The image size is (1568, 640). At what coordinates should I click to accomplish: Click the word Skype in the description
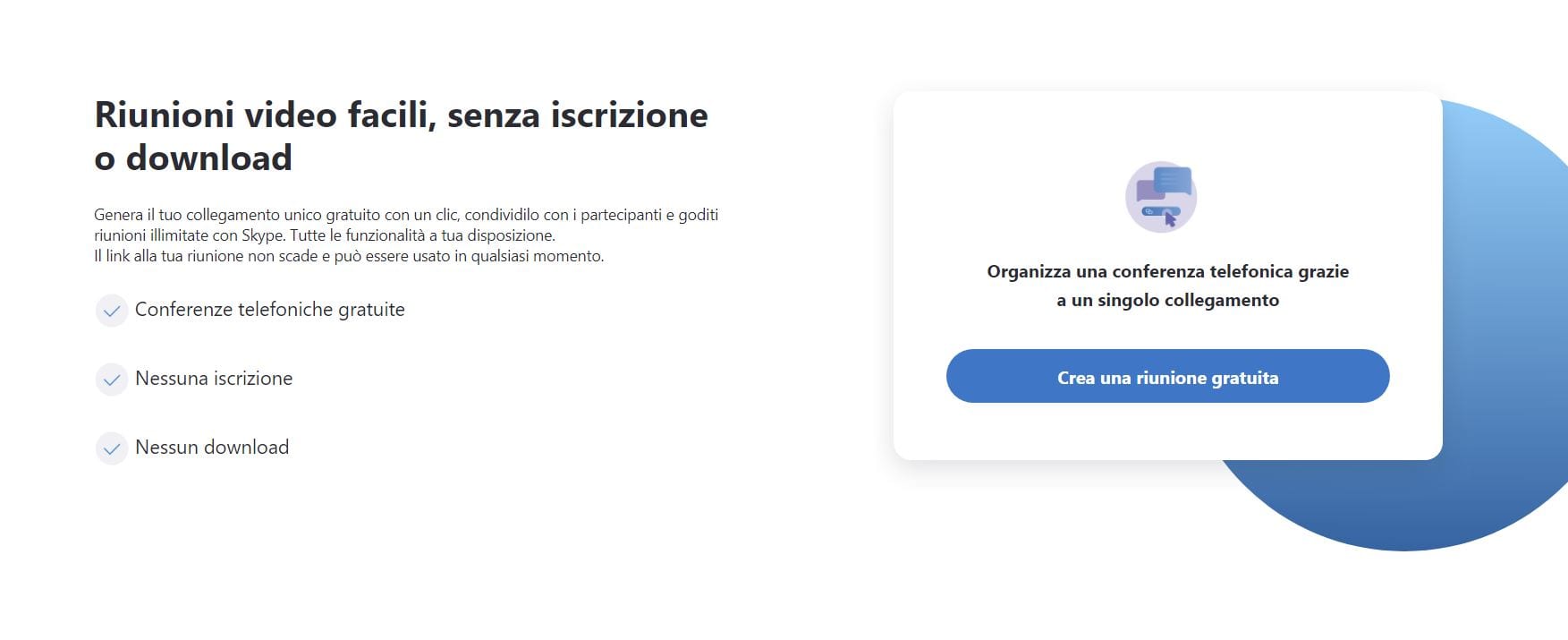tap(259, 235)
